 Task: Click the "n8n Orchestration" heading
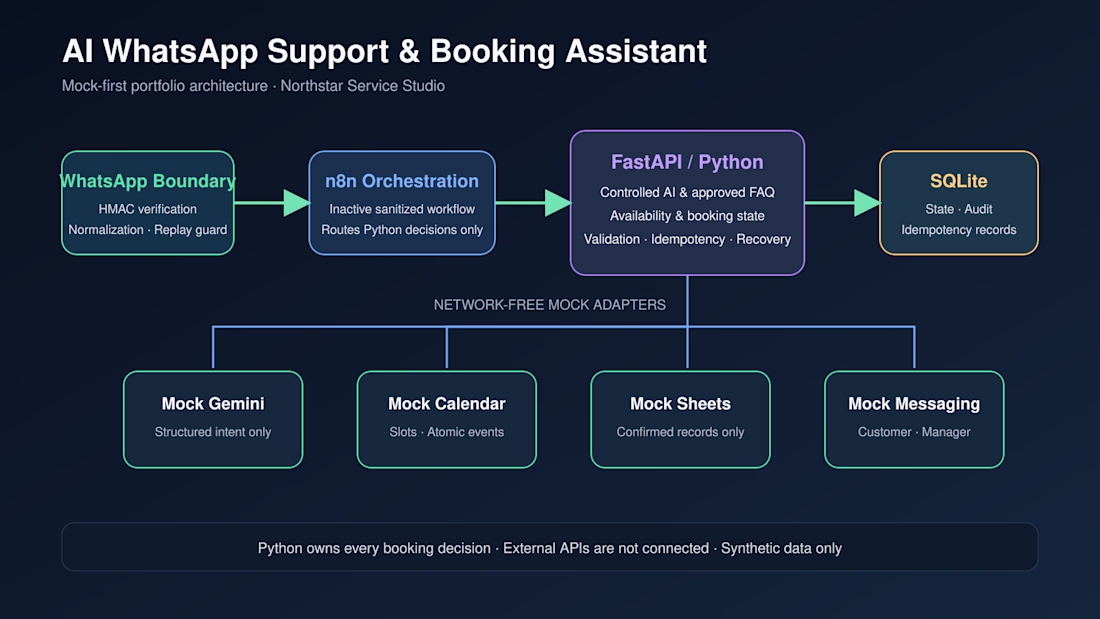coord(402,181)
